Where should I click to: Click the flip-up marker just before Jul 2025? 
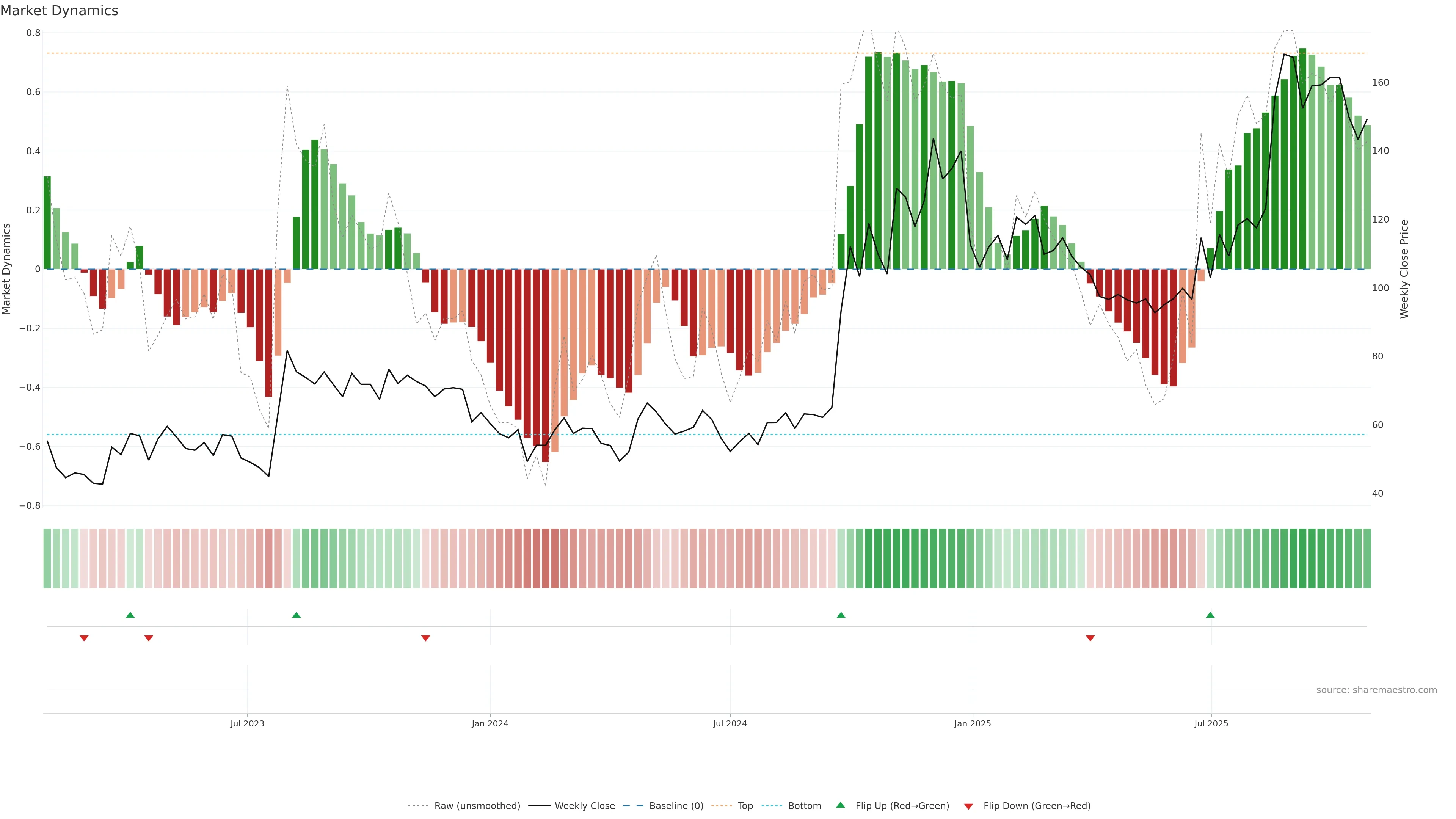[1210, 615]
